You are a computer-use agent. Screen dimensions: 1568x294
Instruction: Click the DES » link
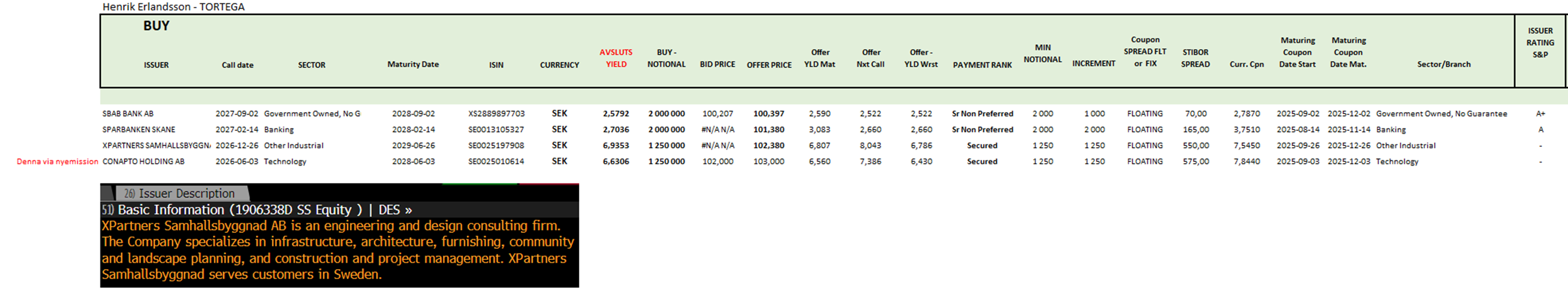(395, 210)
